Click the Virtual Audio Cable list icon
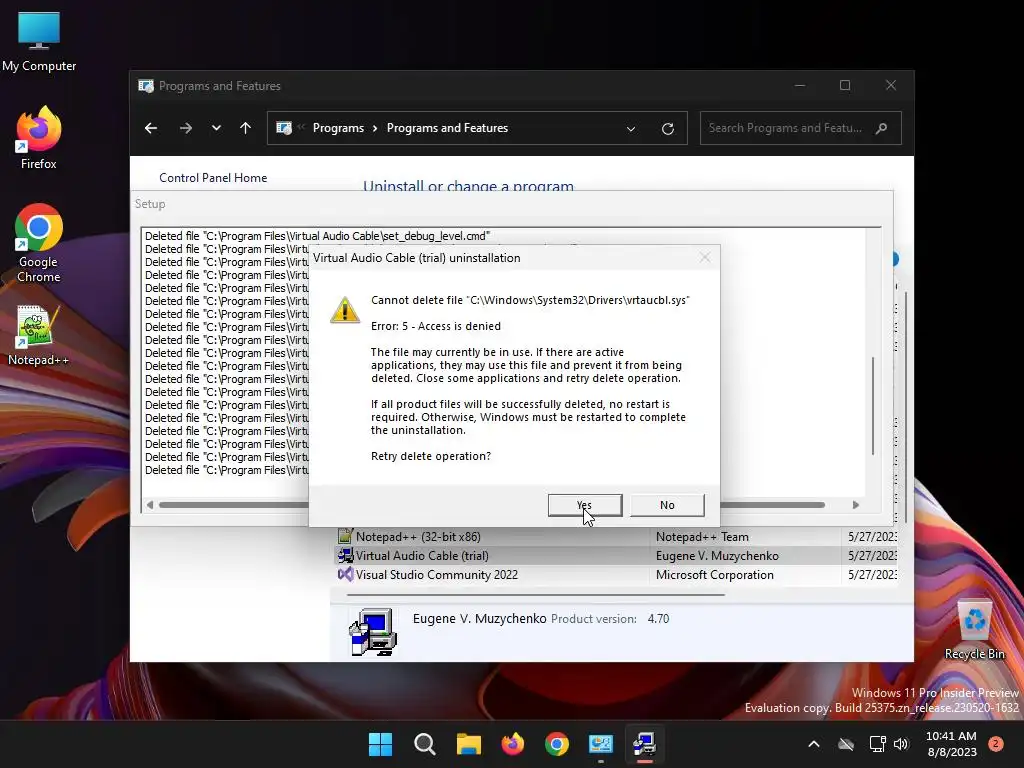Image resolution: width=1024 pixels, height=768 pixels. pos(345,556)
